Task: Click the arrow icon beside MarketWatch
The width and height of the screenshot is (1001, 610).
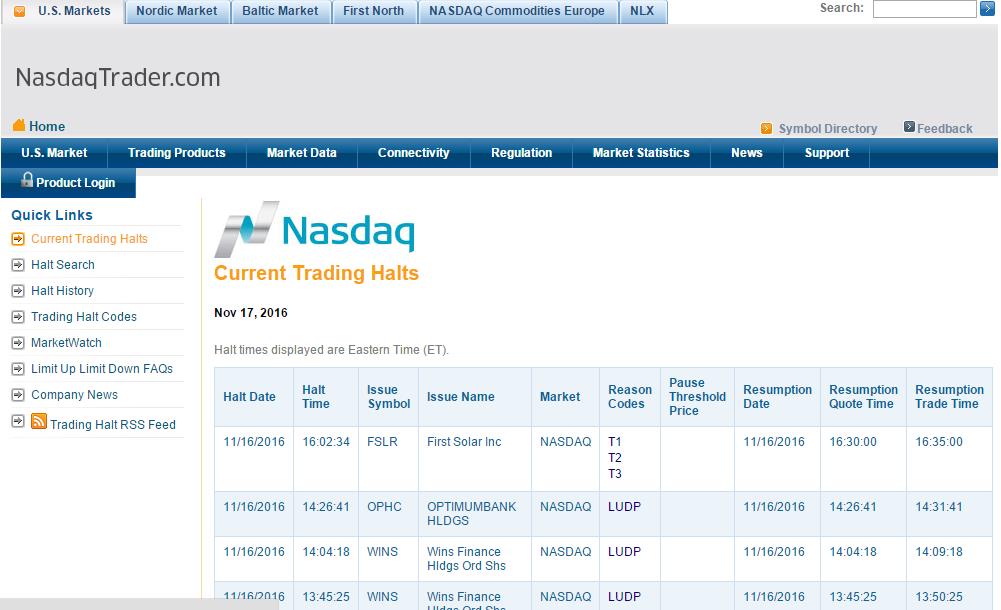Action: 18,343
